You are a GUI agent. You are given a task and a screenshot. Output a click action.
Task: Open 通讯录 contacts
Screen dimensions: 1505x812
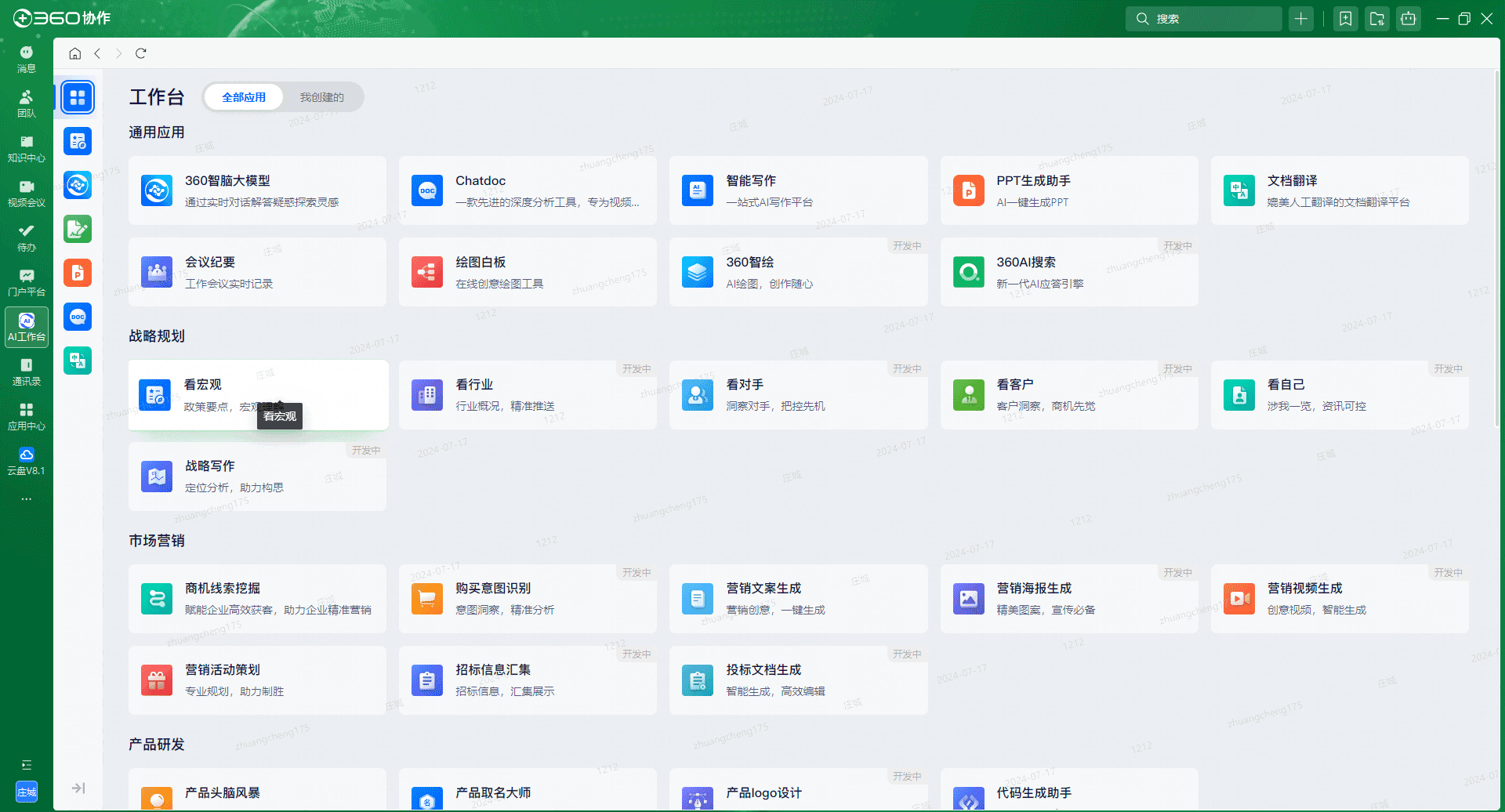click(27, 372)
